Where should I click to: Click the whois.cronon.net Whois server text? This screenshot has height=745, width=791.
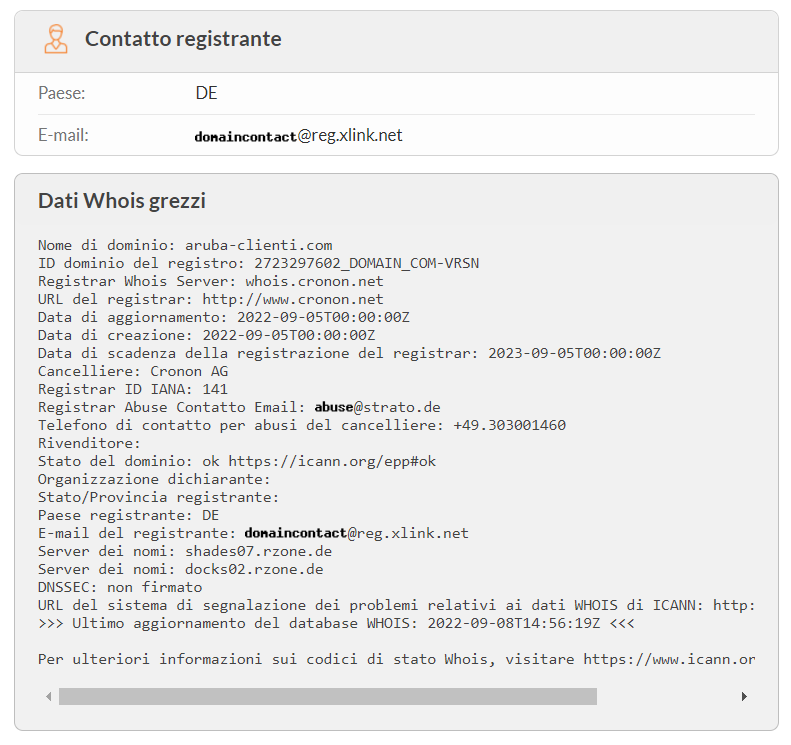[x=314, y=281]
